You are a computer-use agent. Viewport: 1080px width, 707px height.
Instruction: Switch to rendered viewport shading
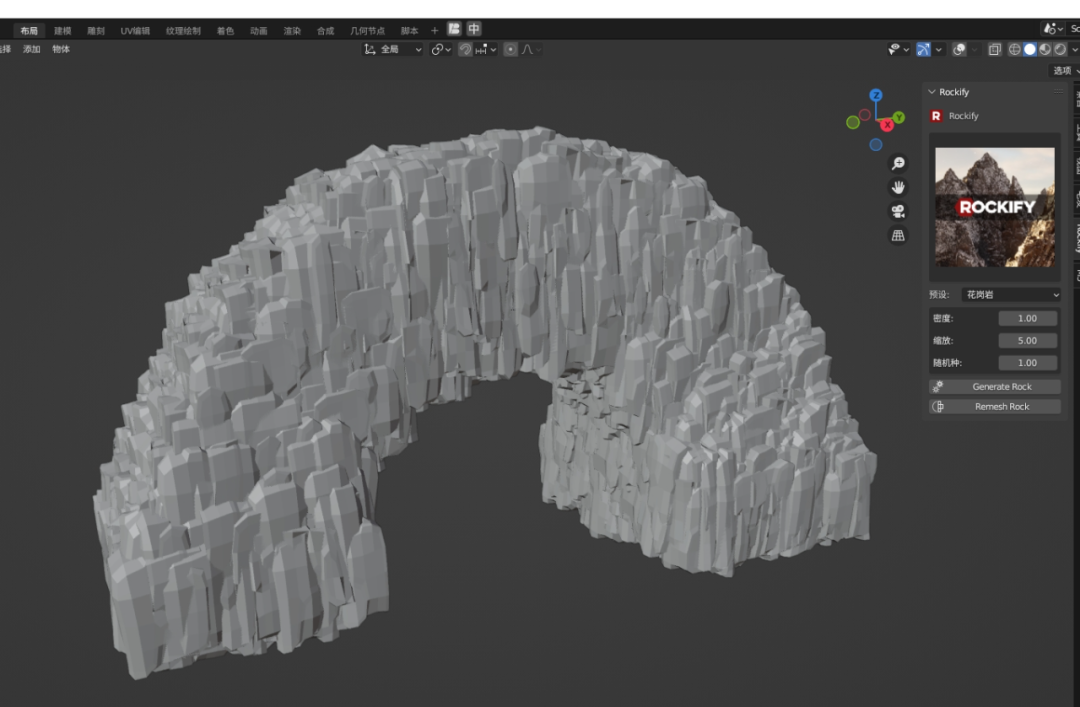(x=1060, y=49)
